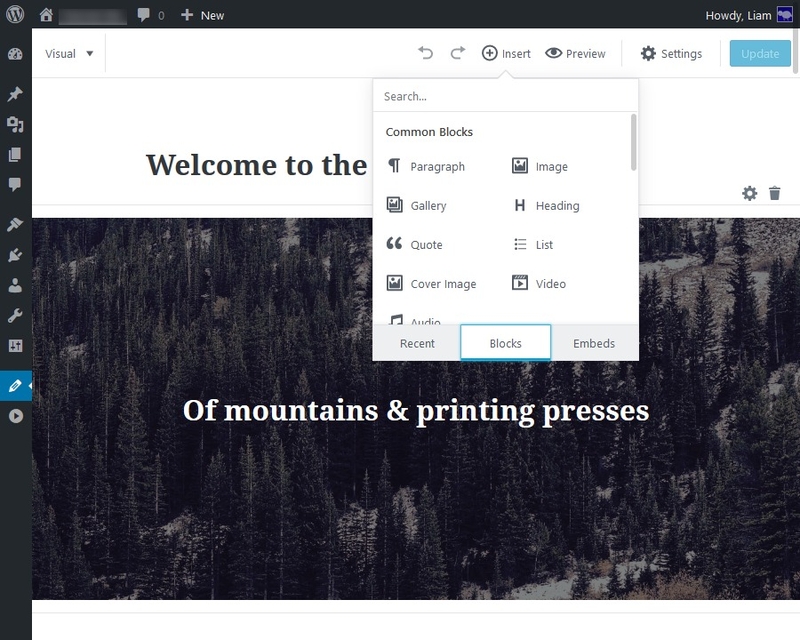The image size is (800, 640).
Task: Insert a Cover Image block
Action: (431, 283)
